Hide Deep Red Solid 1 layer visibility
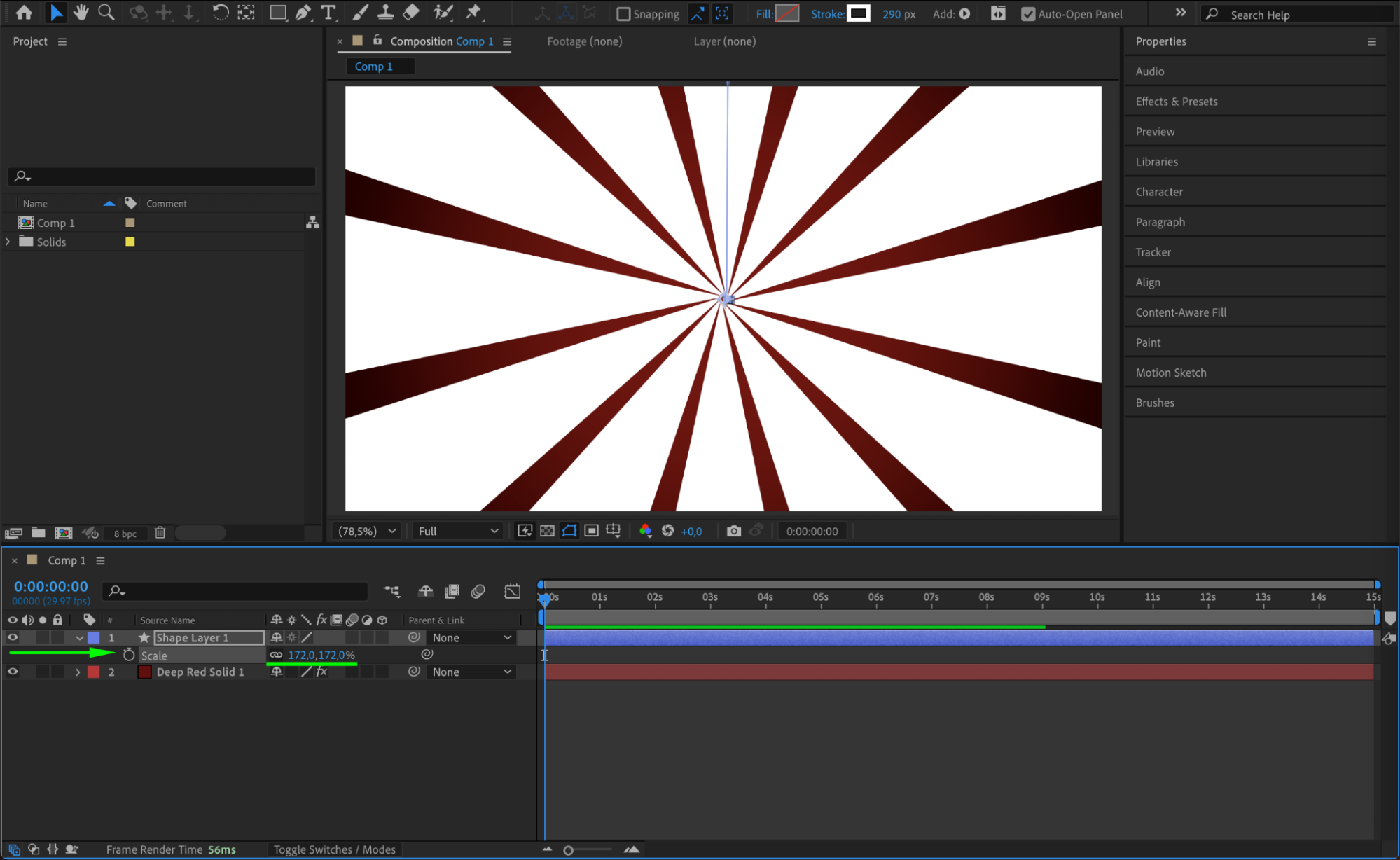1400x860 pixels. click(13, 672)
